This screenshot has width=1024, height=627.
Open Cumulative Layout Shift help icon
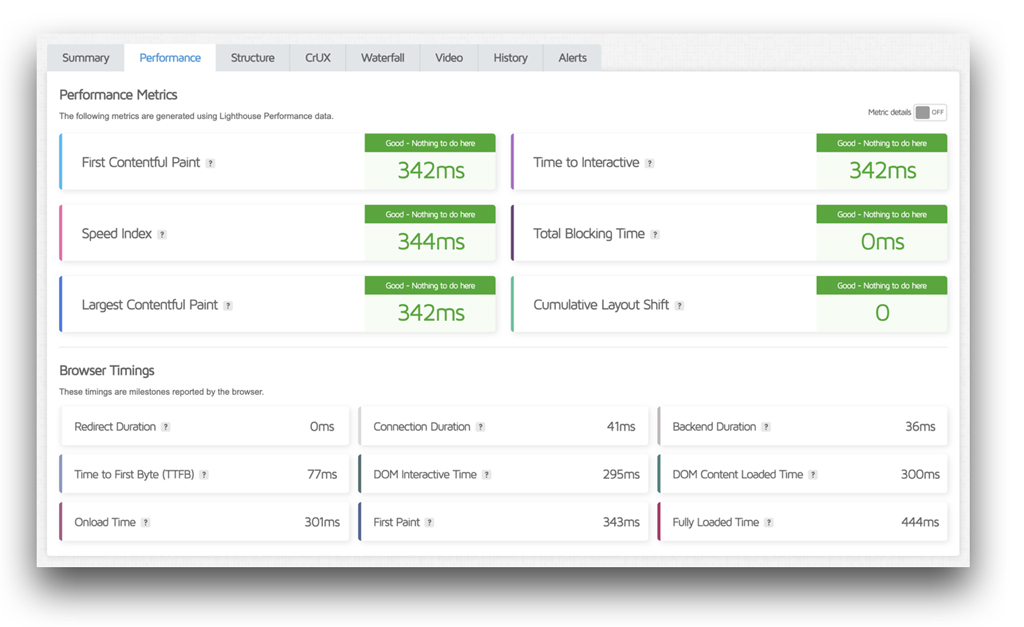(x=679, y=306)
